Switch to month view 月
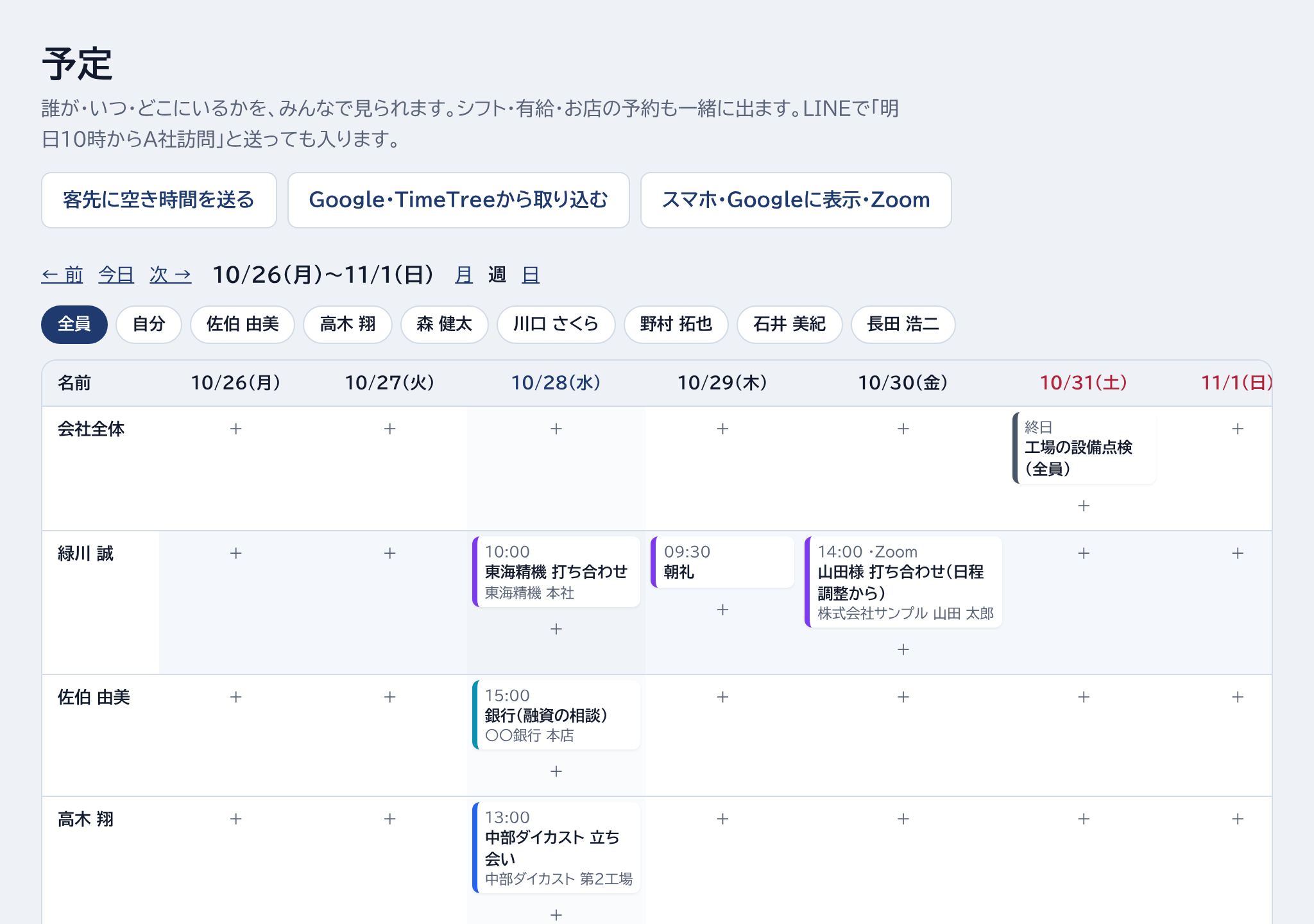Image resolution: width=1314 pixels, height=924 pixels. coord(464,275)
